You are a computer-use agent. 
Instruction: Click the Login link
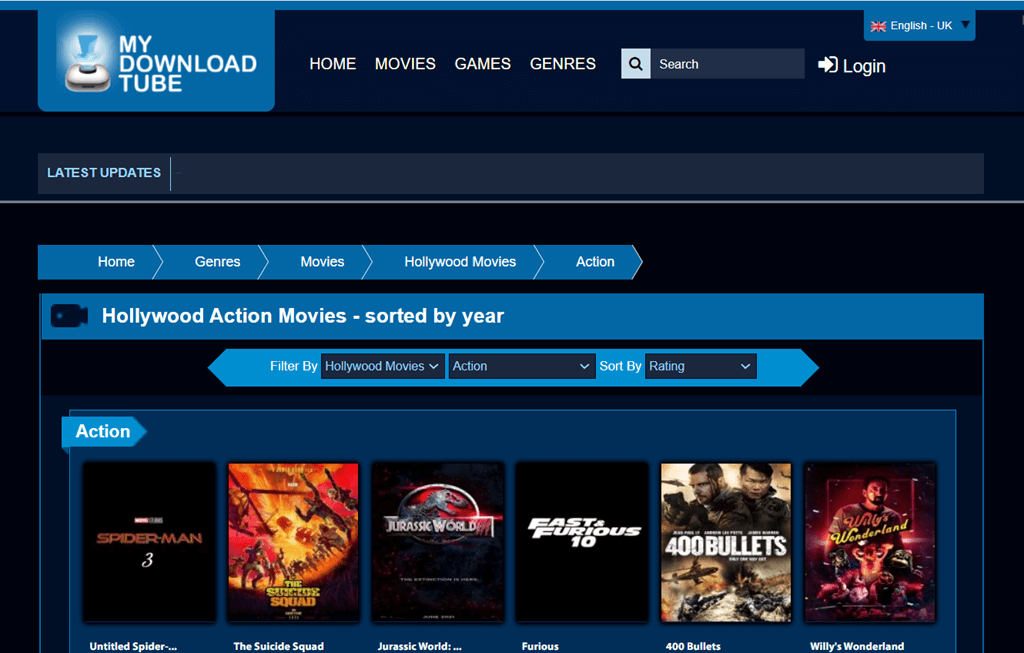(852, 65)
